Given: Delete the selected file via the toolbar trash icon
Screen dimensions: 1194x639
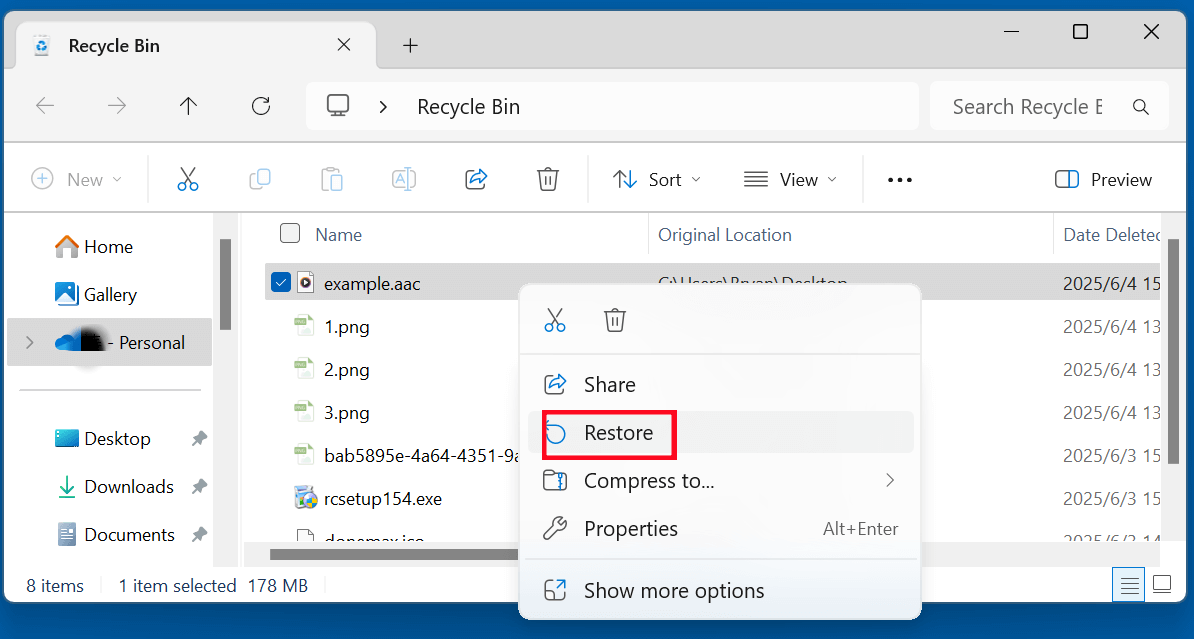Looking at the screenshot, I should (547, 179).
